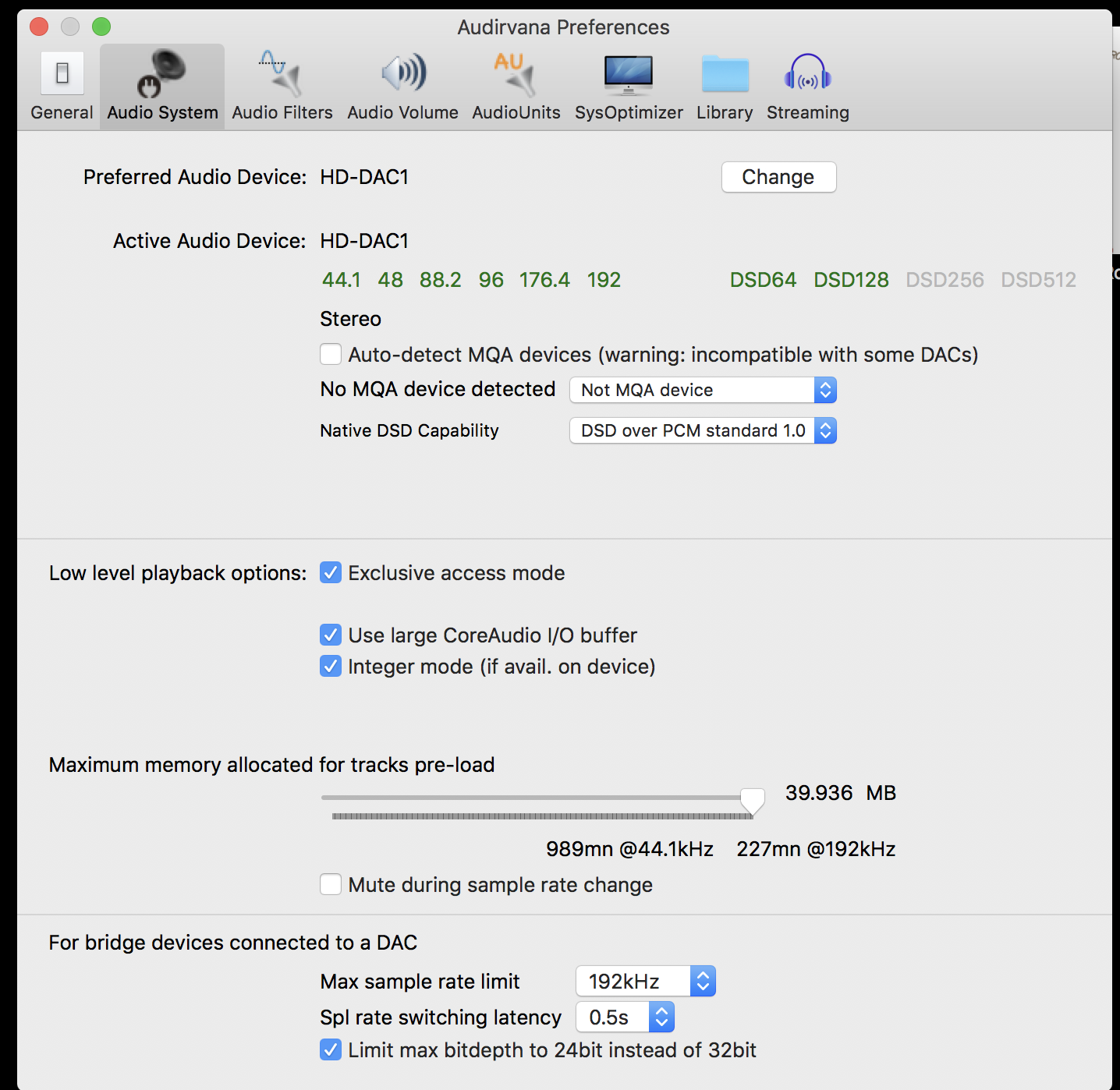Click the 44.1 sample rate text
This screenshot has width=1120, height=1090.
point(342,280)
